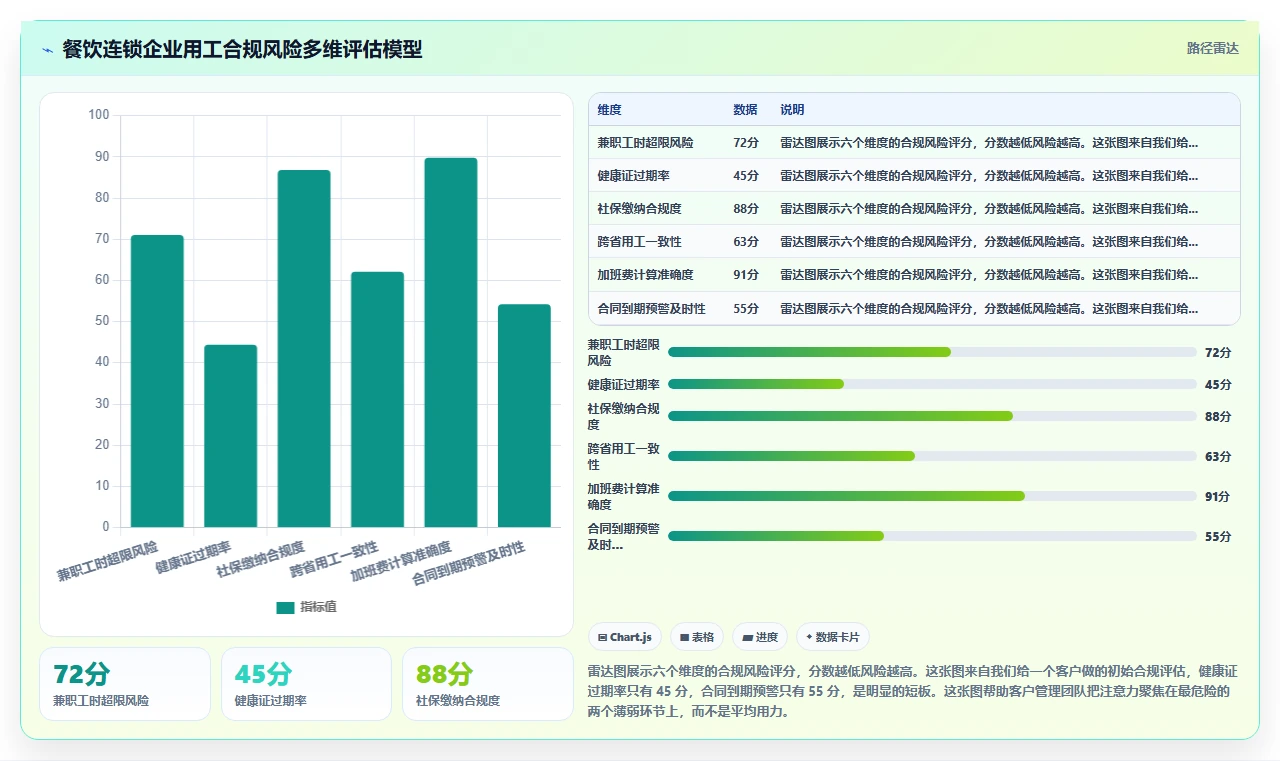This screenshot has height=761, width=1280.
Task: Click the 加班费计算准确度 bar in chart
Action: [451, 342]
